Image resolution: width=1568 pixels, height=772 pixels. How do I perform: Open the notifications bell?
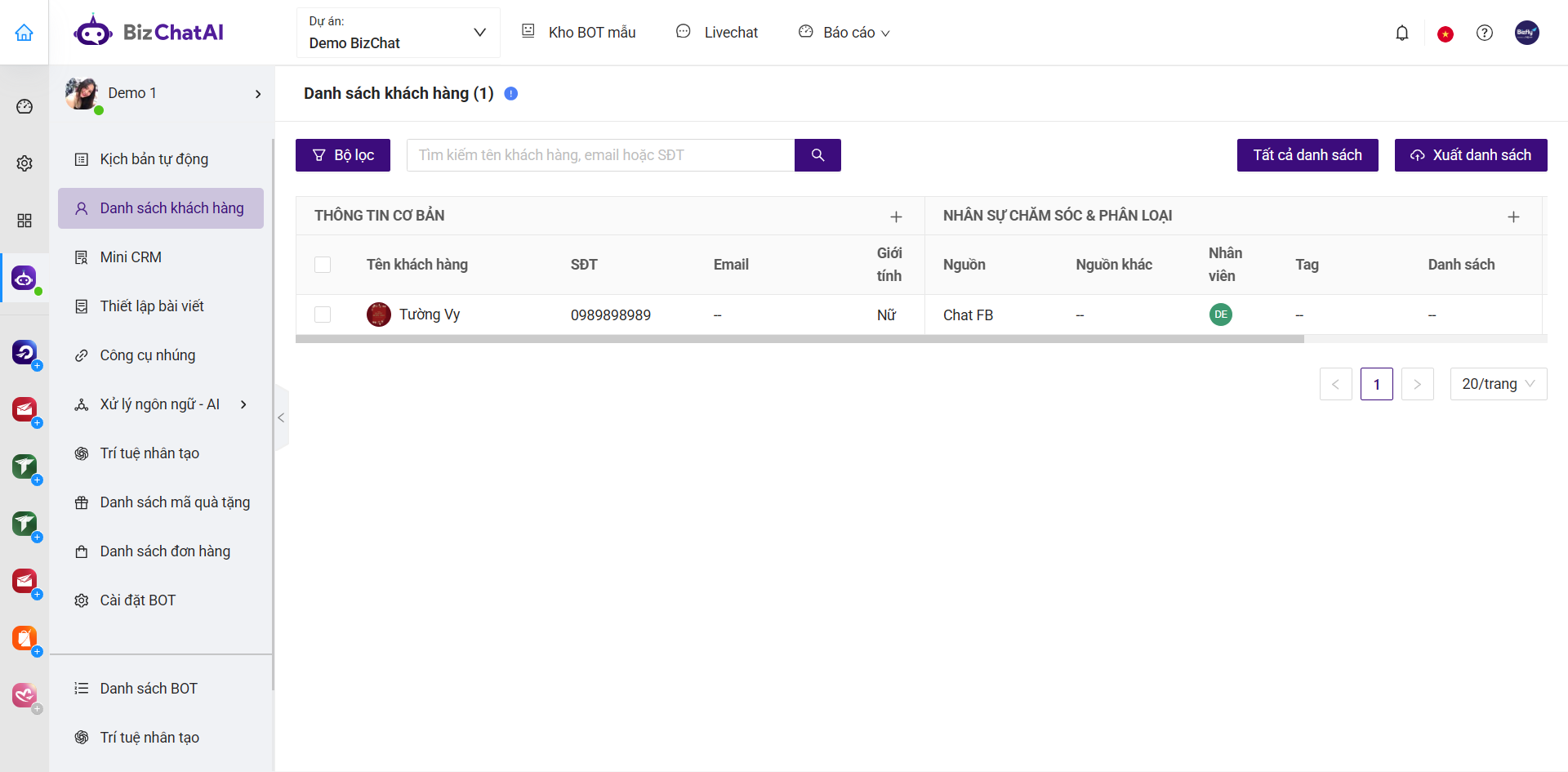point(1402,33)
